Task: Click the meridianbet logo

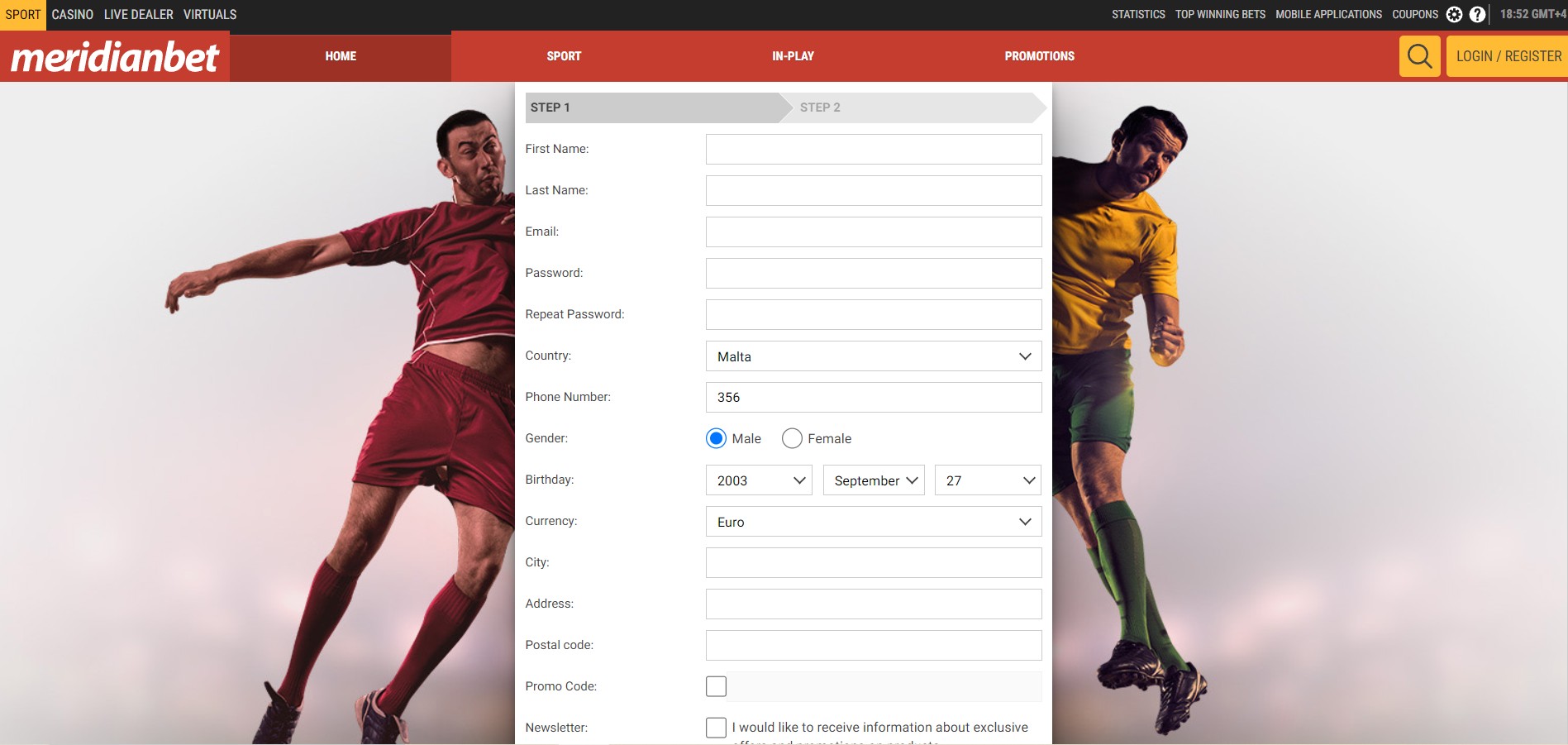Action: tap(115, 56)
